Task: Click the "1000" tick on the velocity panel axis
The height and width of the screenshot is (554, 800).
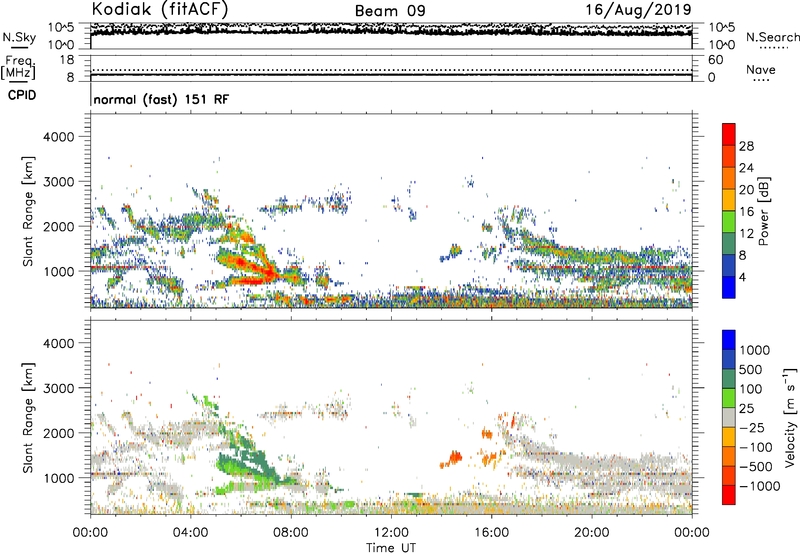Action: click(58, 478)
